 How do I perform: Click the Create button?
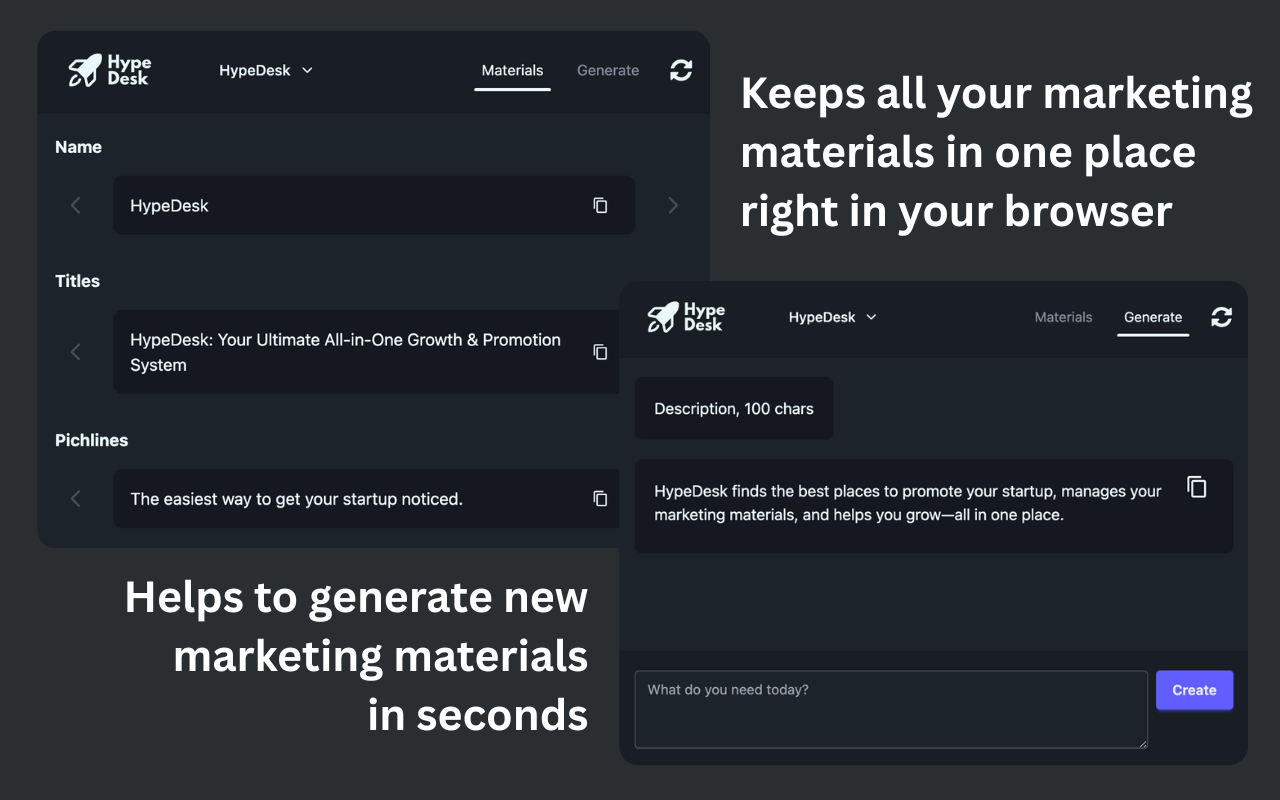pos(1194,690)
